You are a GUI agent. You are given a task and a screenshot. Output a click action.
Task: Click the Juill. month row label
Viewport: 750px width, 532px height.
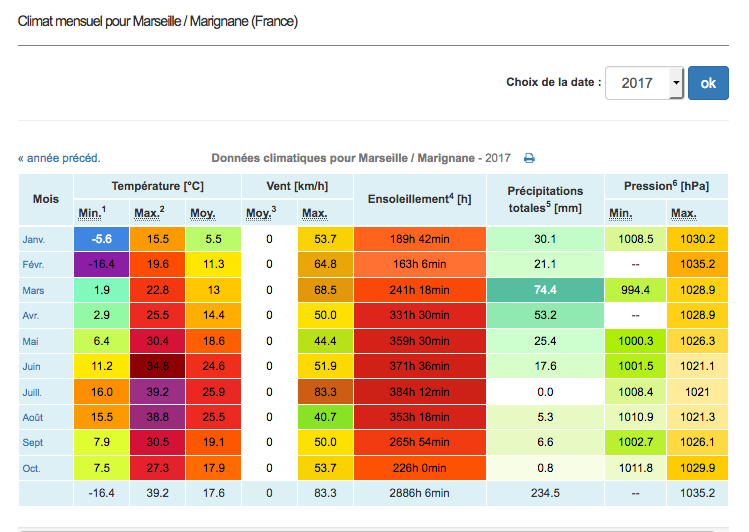point(34,391)
